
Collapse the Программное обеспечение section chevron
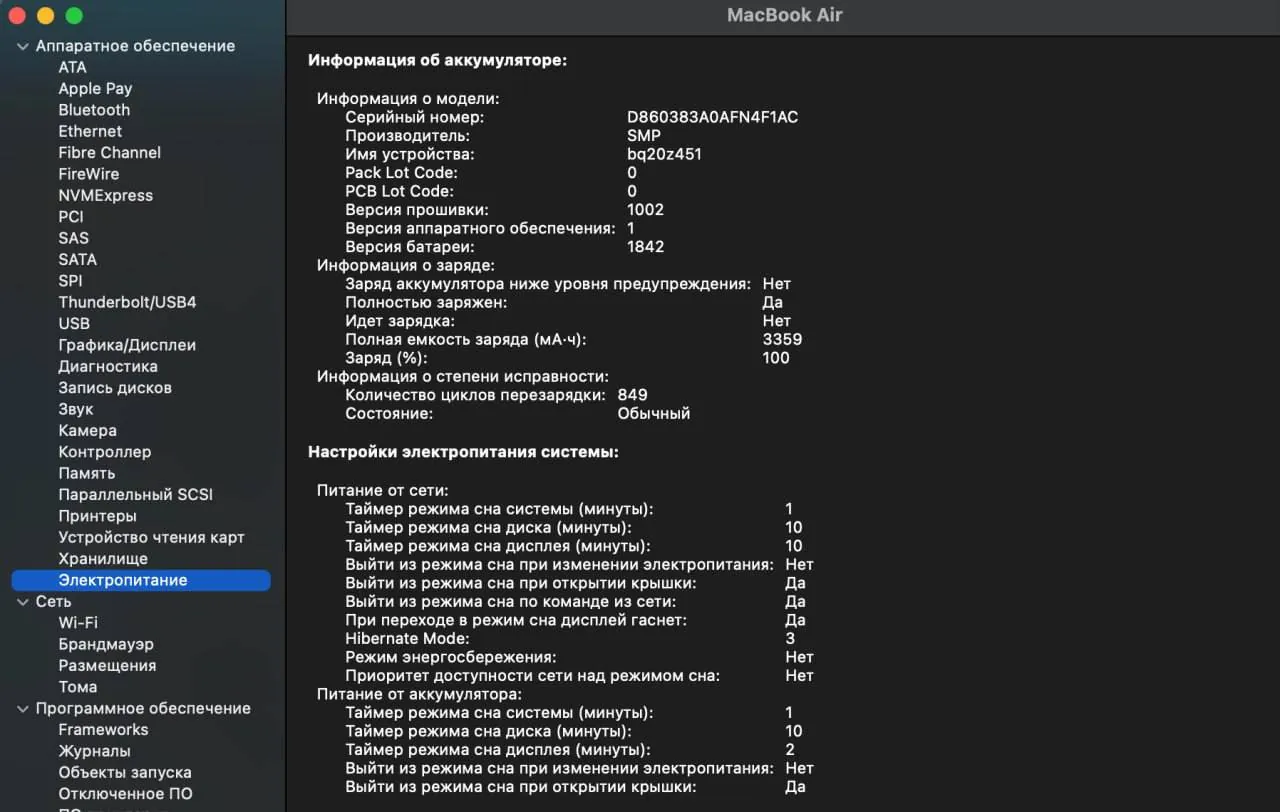(x=22, y=709)
